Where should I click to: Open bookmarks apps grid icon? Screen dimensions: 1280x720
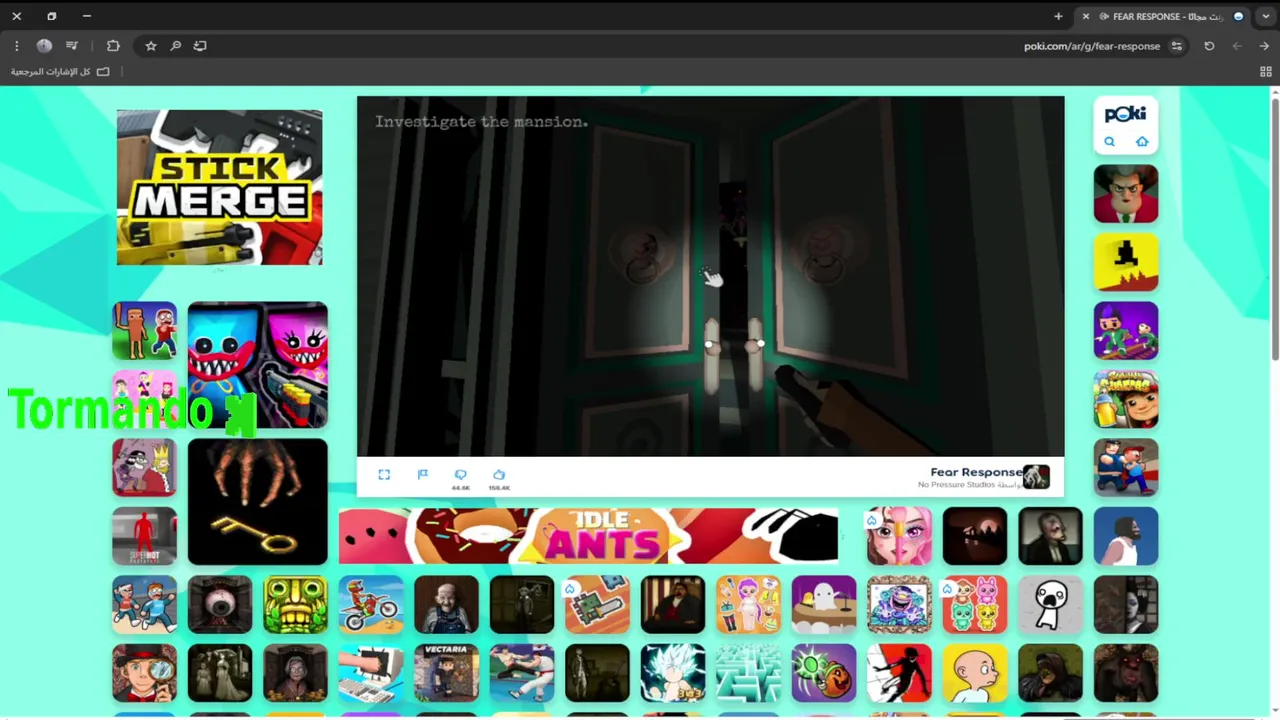(1266, 72)
